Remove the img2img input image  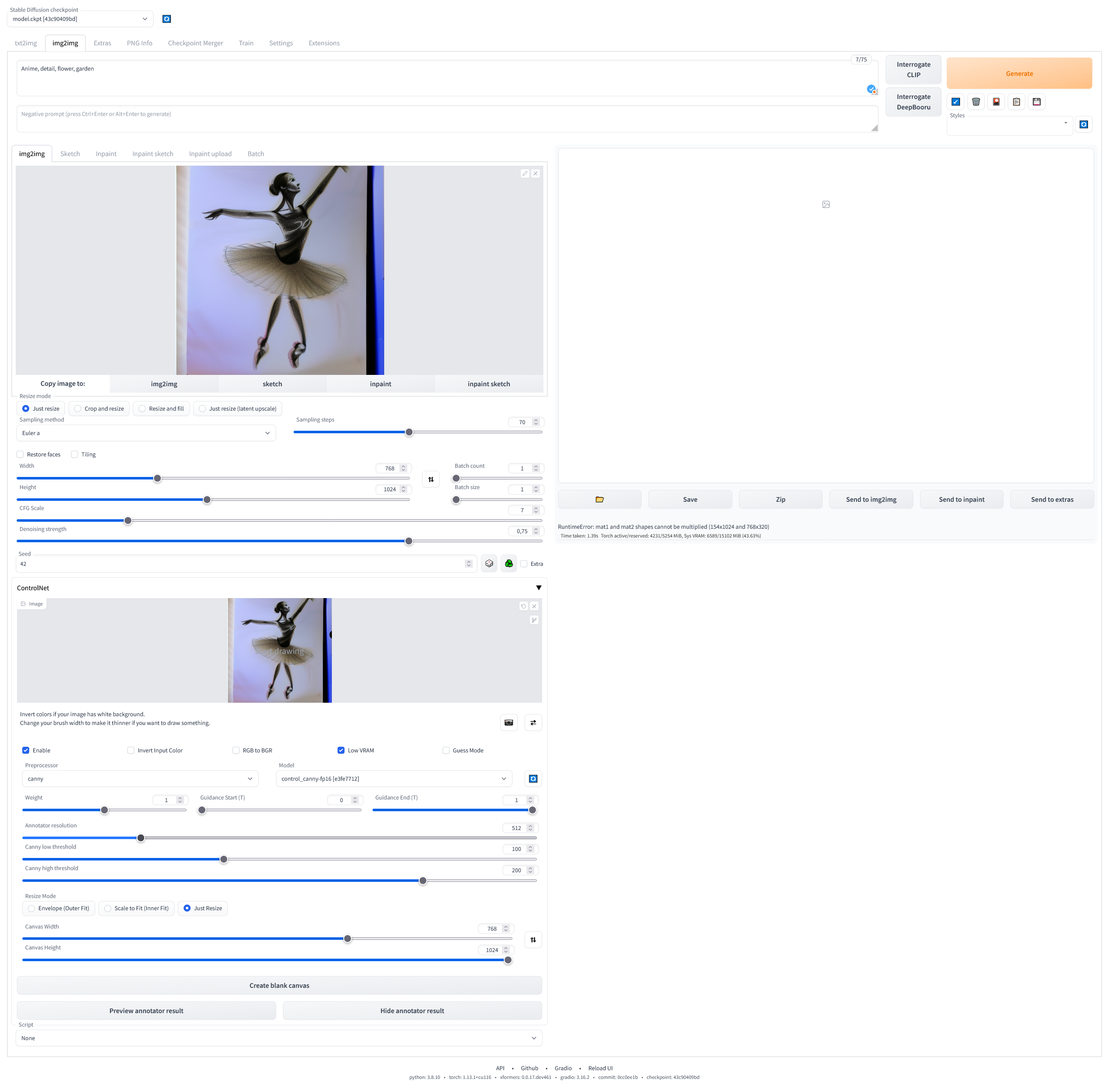tap(535, 173)
